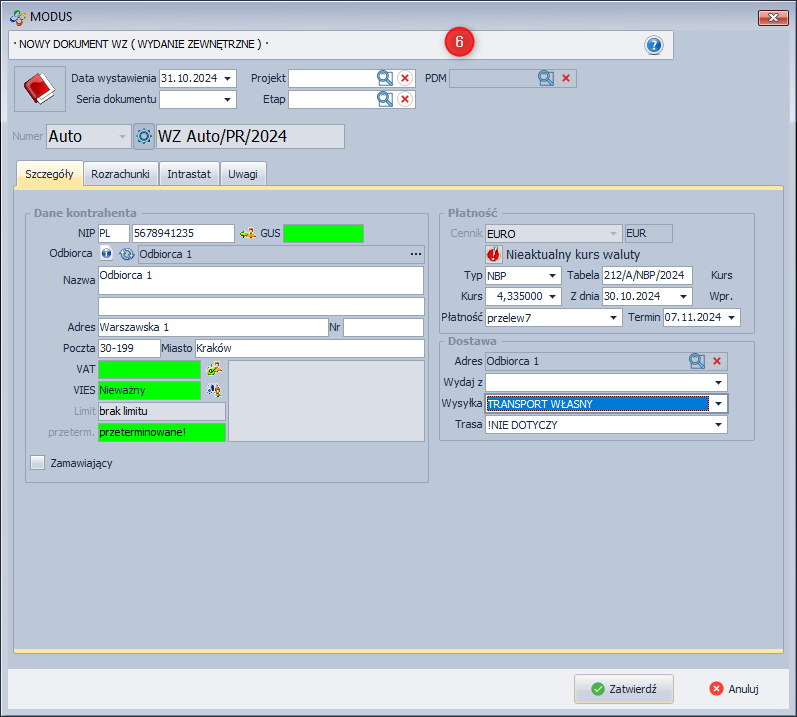Click the GUS lookup icon beside NIP
The image size is (797, 717).
[248, 233]
